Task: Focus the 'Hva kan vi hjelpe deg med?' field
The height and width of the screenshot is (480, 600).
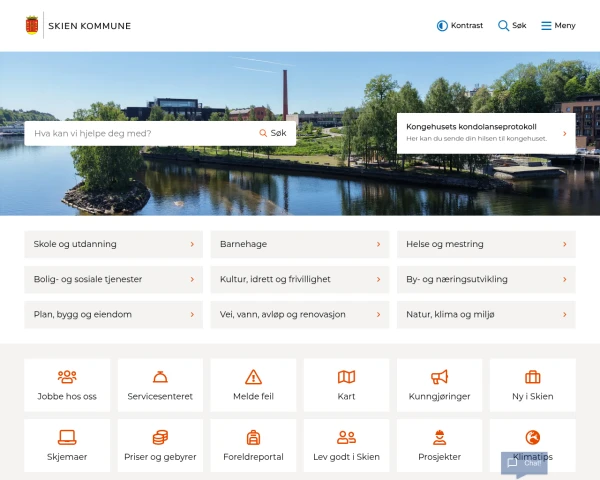Action: pyautogui.click(x=140, y=133)
